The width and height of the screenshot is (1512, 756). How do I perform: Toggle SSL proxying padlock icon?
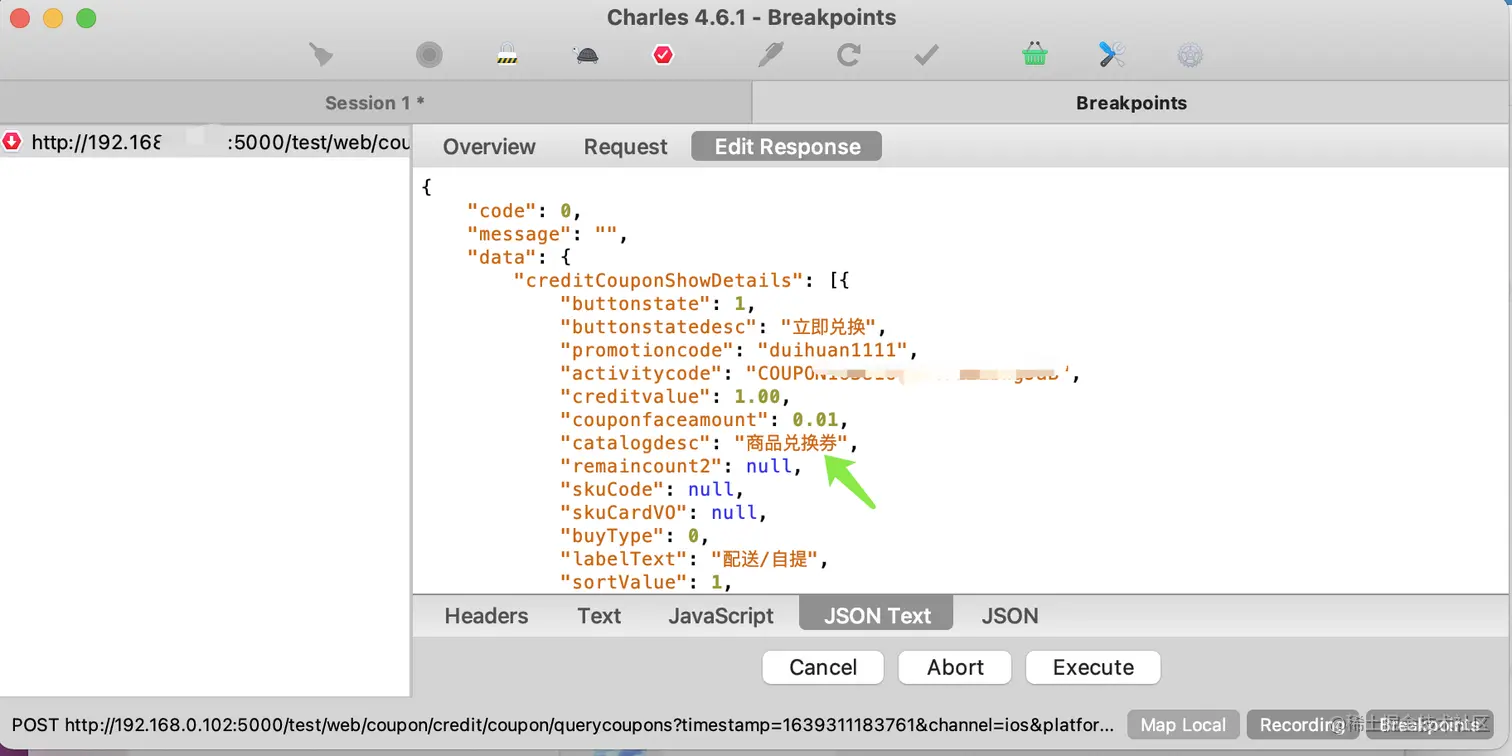tap(507, 54)
